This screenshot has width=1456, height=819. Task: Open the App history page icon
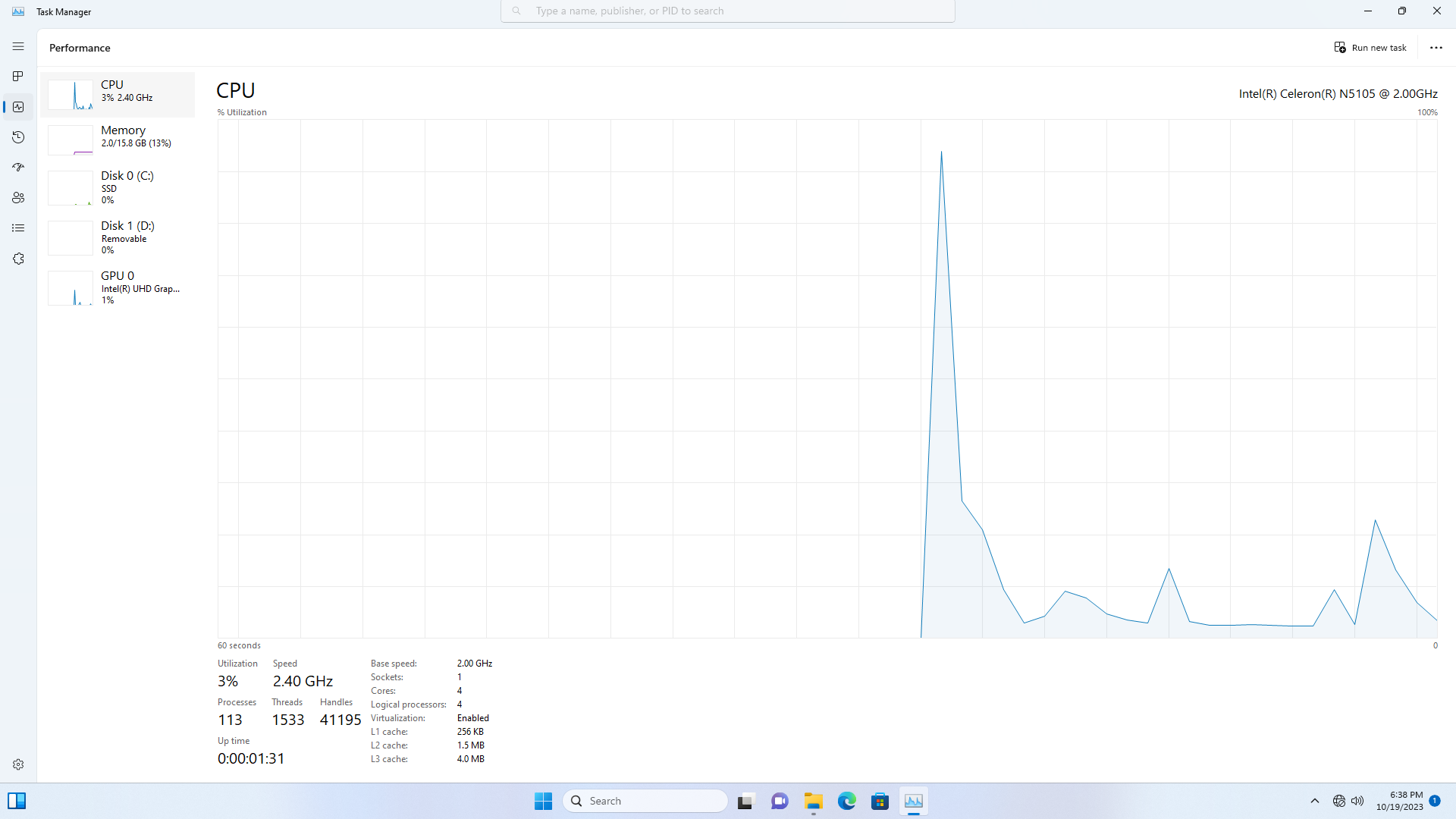[x=18, y=137]
